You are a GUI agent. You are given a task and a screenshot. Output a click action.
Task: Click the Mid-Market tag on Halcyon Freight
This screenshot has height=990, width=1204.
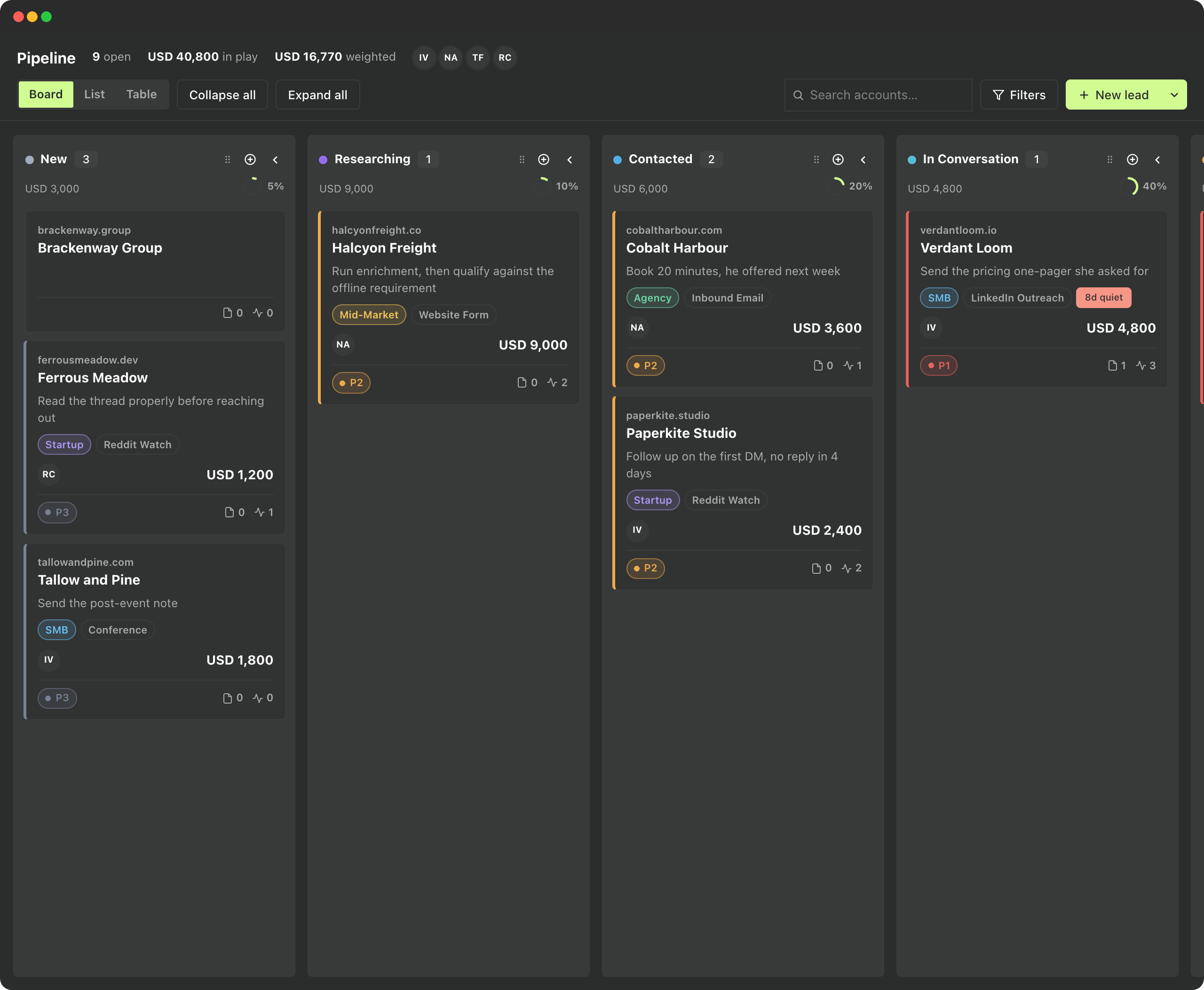tap(369, 315)
